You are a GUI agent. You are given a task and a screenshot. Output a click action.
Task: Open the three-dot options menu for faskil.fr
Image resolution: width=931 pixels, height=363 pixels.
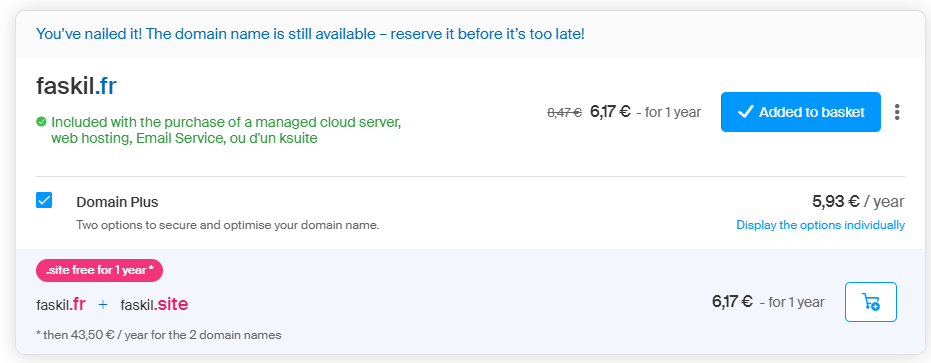(x=897, y=112)
